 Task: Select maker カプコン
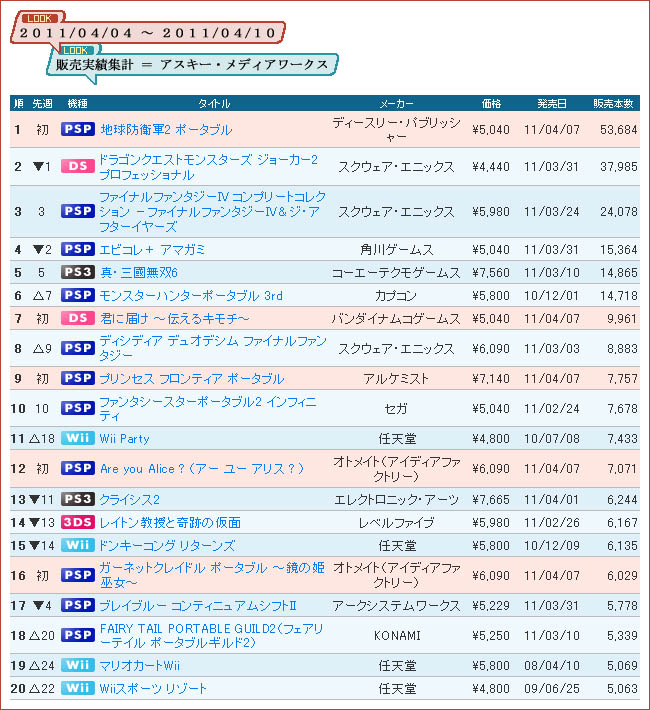pos(396,296)
